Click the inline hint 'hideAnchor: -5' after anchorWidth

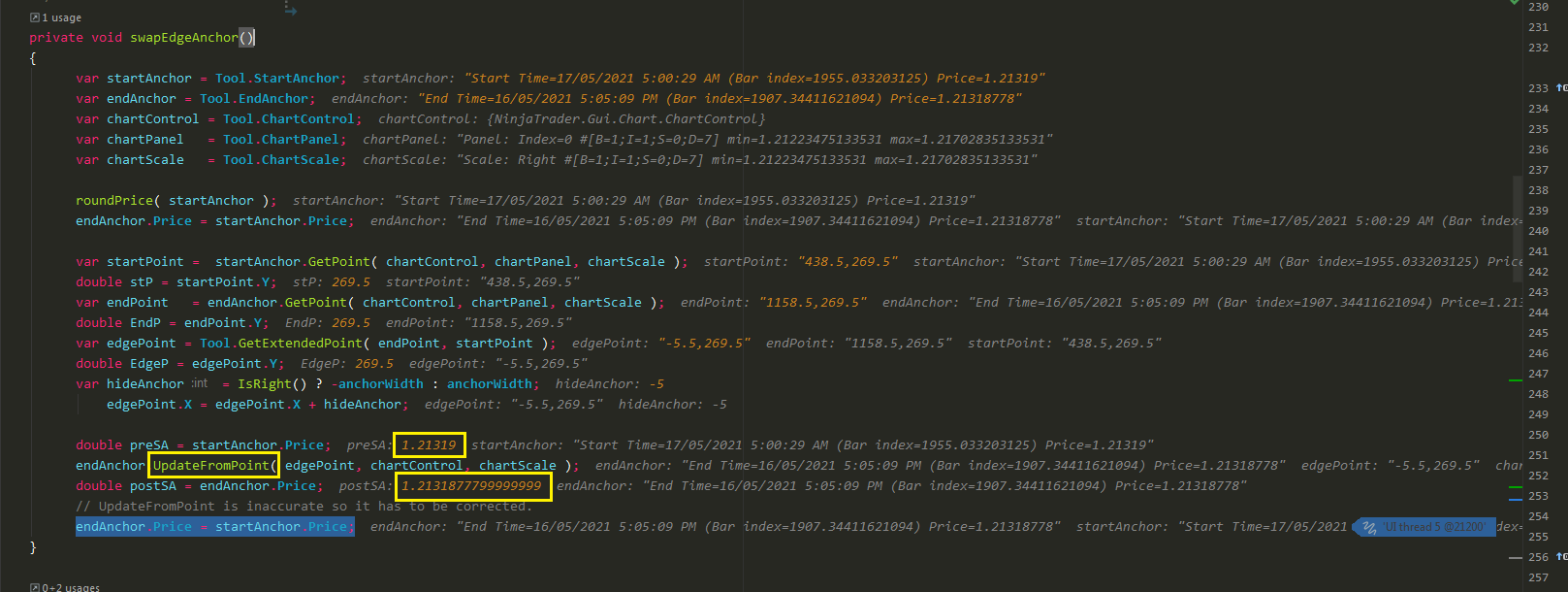(610, 384)
